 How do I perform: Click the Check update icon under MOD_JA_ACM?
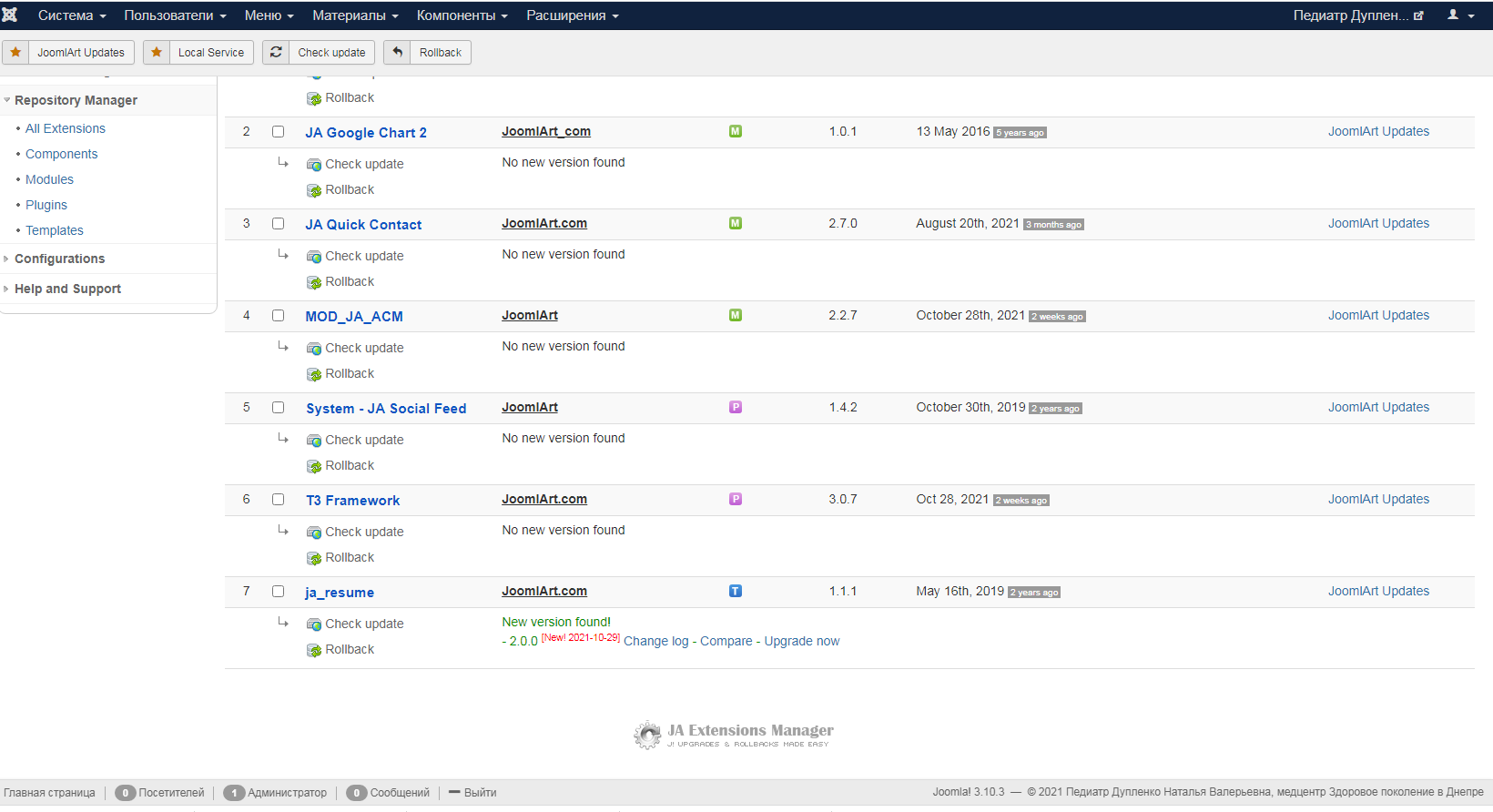pos(314,349)
